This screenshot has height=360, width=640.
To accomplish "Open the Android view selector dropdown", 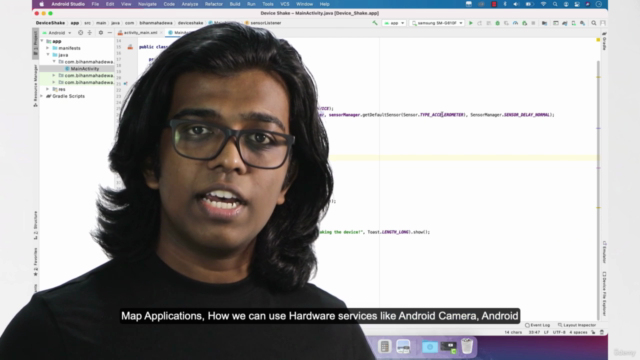I will (x=57, y=33).
